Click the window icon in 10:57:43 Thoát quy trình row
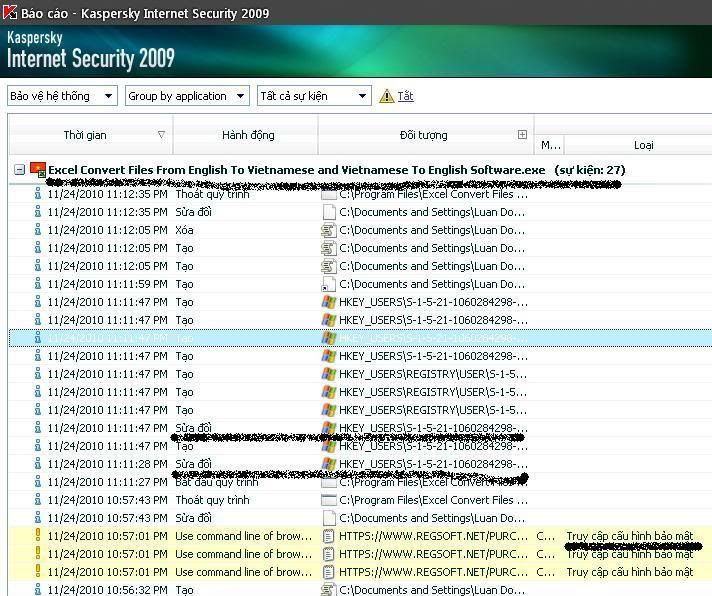Screen dimensions: 712x596 (328, 500)
